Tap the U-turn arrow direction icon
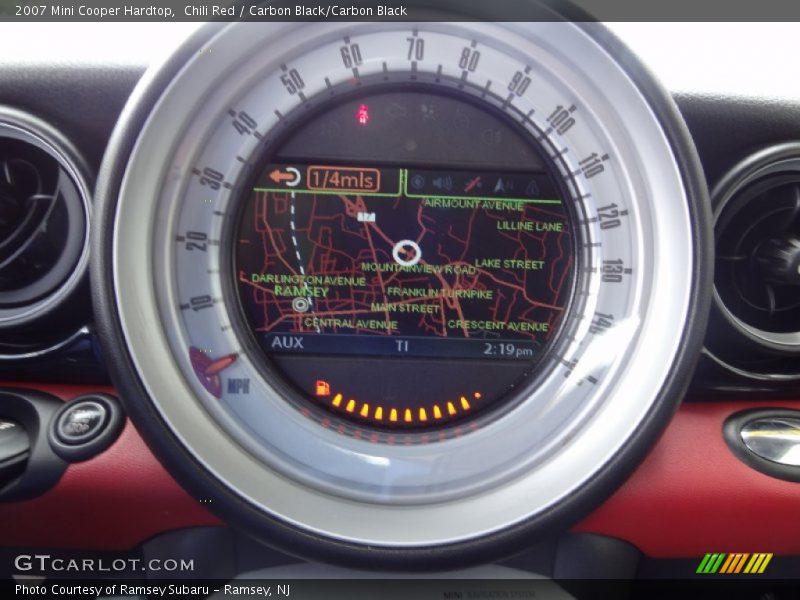Viewport: 800px width, 600px height. tap(285, 178)
